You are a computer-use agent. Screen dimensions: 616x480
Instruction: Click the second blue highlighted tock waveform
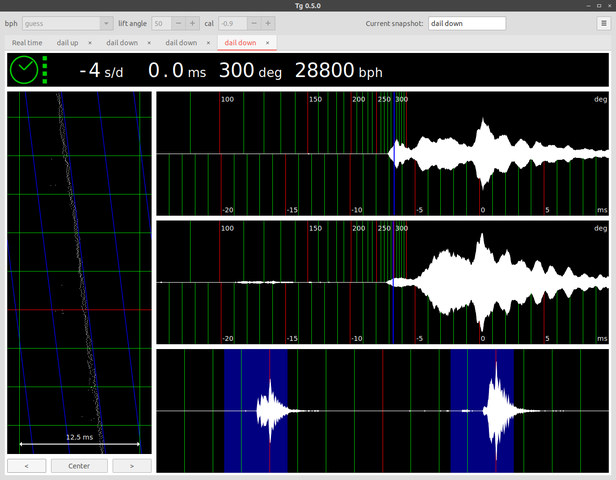482,410
